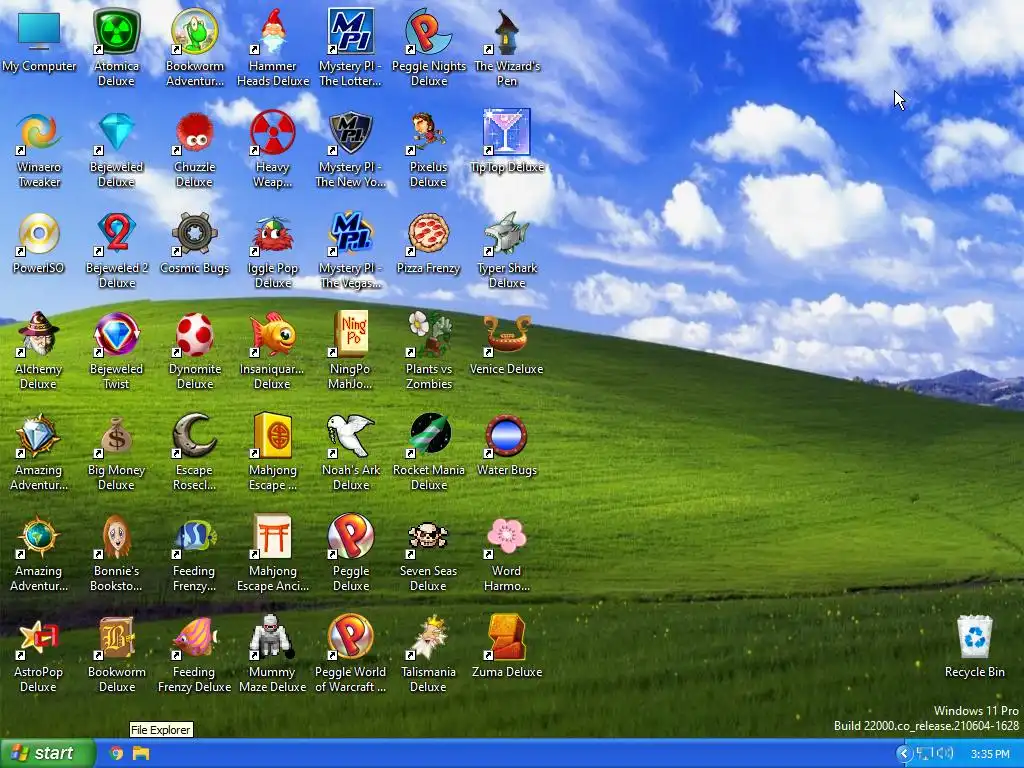Click Feeding Frenzy blue fish icon
The width and height of the screenshot is (1024, 768).
click(195, 537)
